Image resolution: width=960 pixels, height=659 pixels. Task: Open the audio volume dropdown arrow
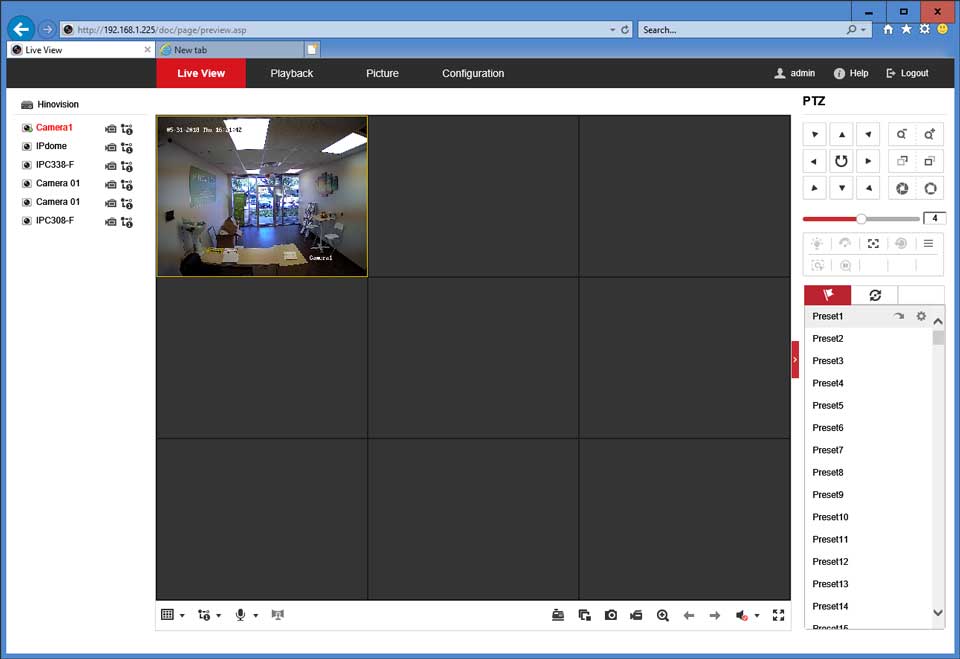(757, 616)
